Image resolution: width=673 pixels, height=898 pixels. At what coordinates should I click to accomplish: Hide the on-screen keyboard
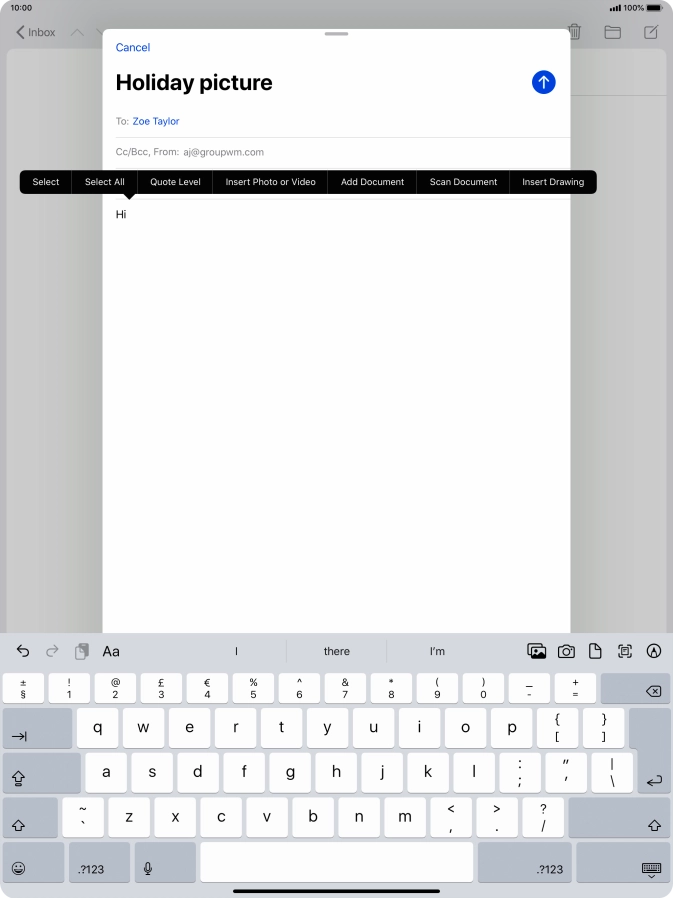point(651,868)
